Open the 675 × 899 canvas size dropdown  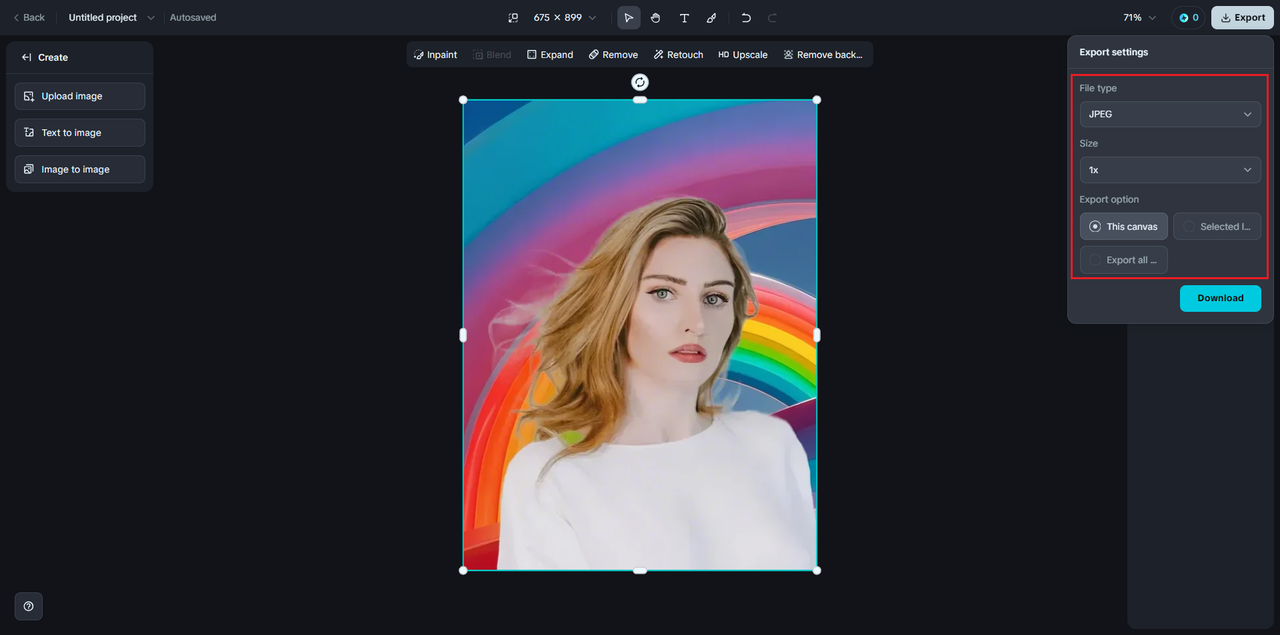(x=564, y=18)
